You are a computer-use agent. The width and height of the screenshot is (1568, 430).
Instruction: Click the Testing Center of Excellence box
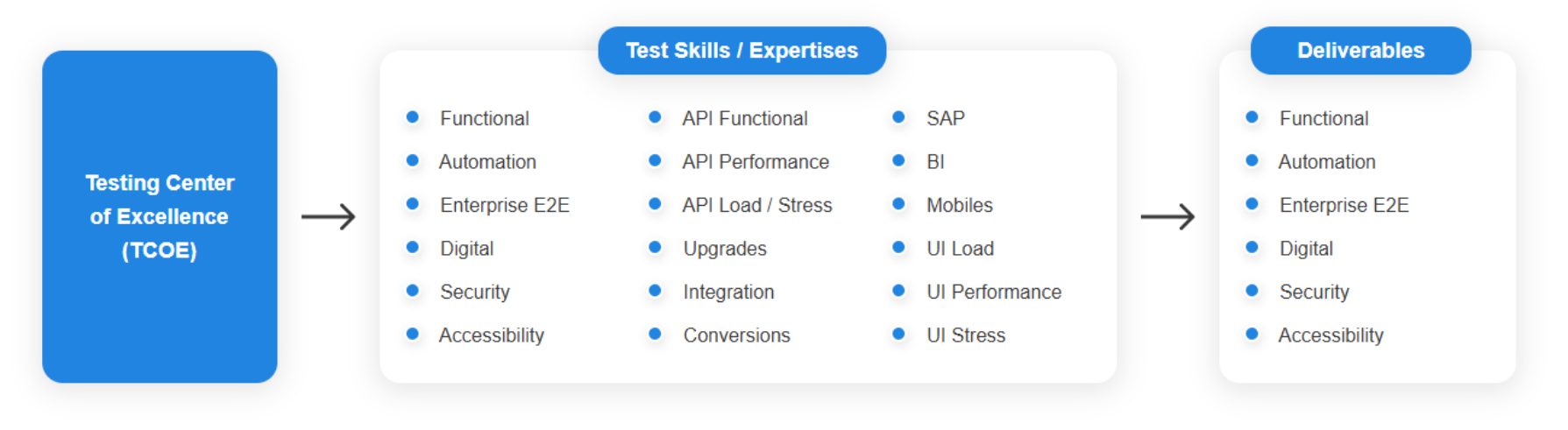tap(160, 216)
